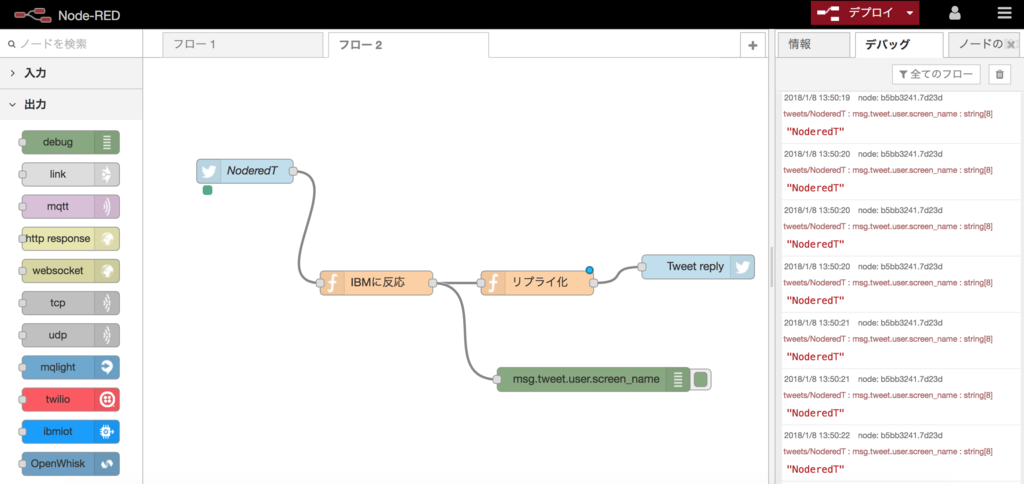
Task: Open the Deploy dropdown arrow
Action: coord(910,13)
